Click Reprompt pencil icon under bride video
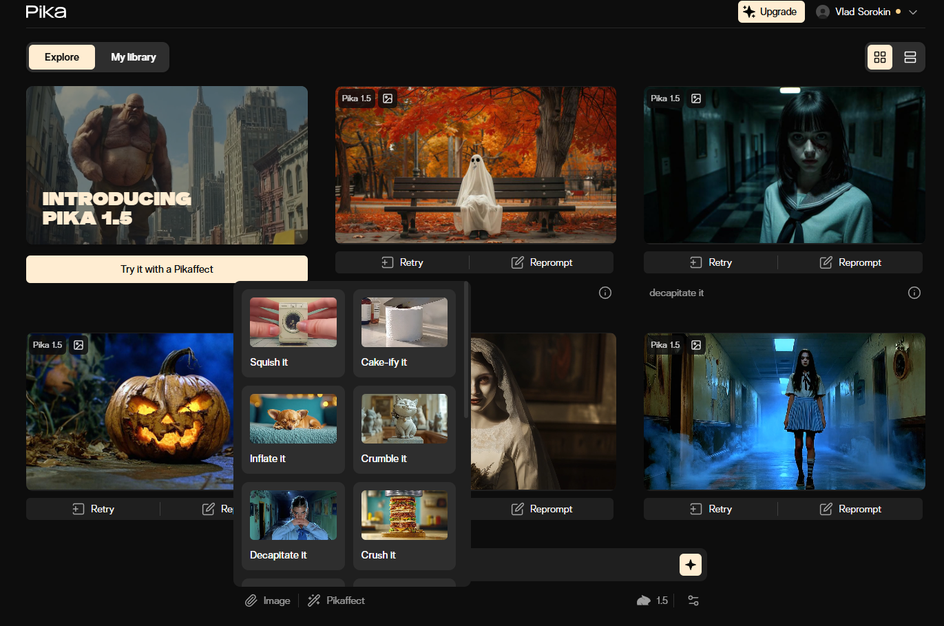Screen dimensions: 944x626 tap(517, 509)
